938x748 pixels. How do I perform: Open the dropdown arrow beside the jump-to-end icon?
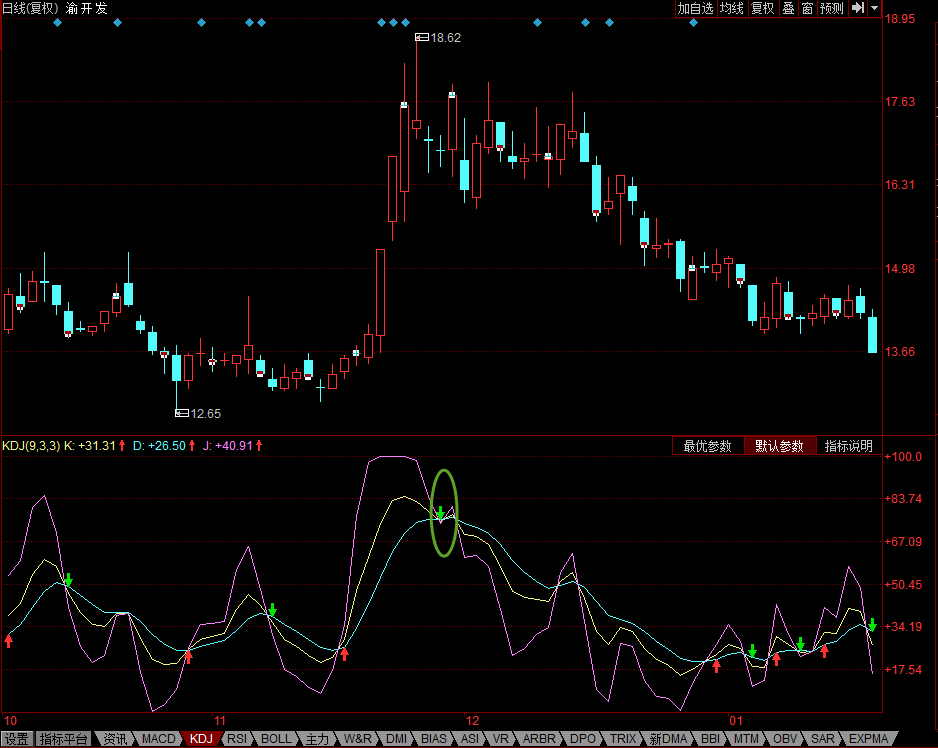(x=875, y=8)
